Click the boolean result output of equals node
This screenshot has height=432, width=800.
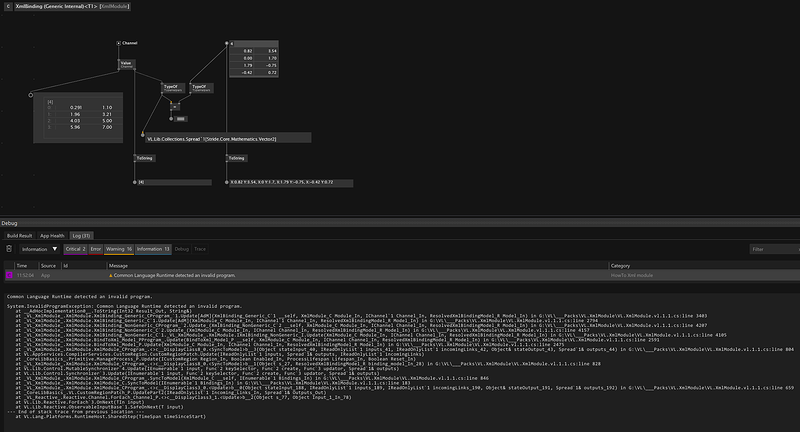(x=172, y=120)
